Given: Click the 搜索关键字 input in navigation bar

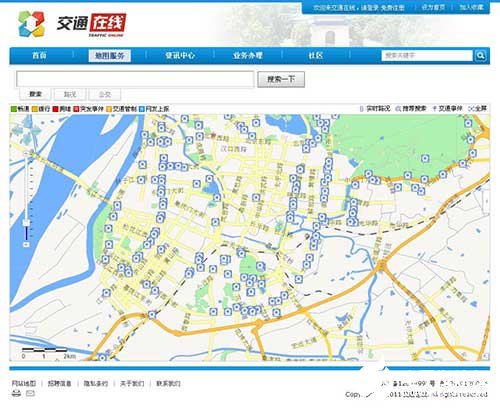Looking at the screenshot, I should click(427, 55).
